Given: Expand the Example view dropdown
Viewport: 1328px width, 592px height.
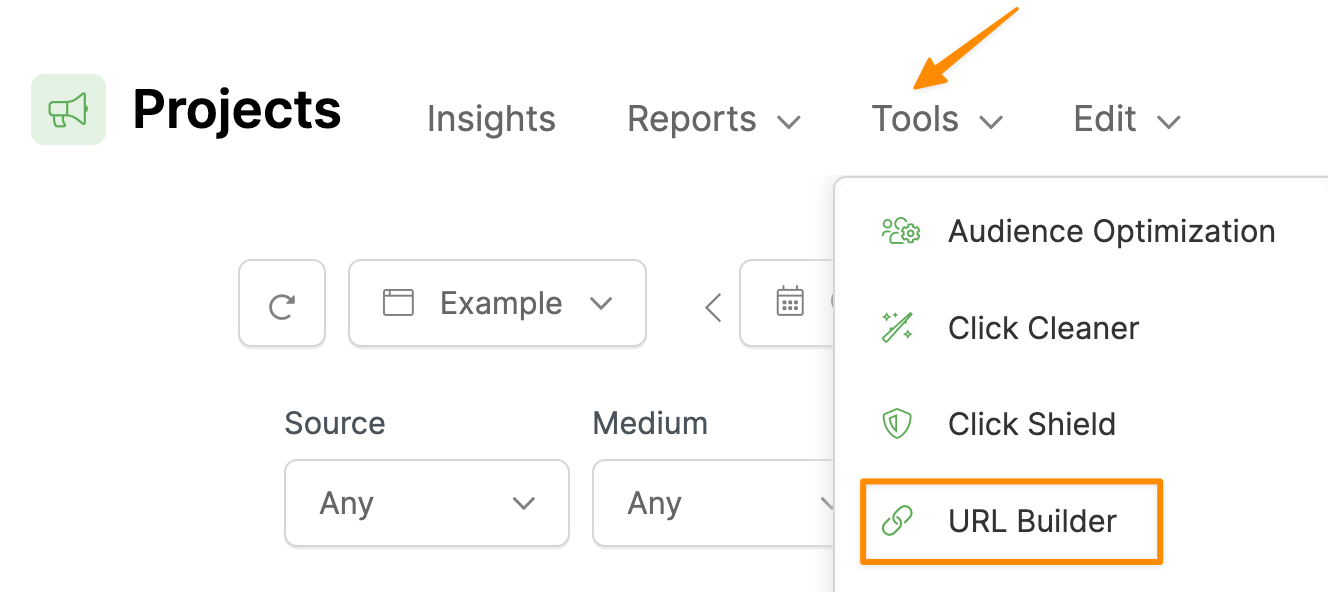Looking at the screenshot, I should click(x=600, y=303).
